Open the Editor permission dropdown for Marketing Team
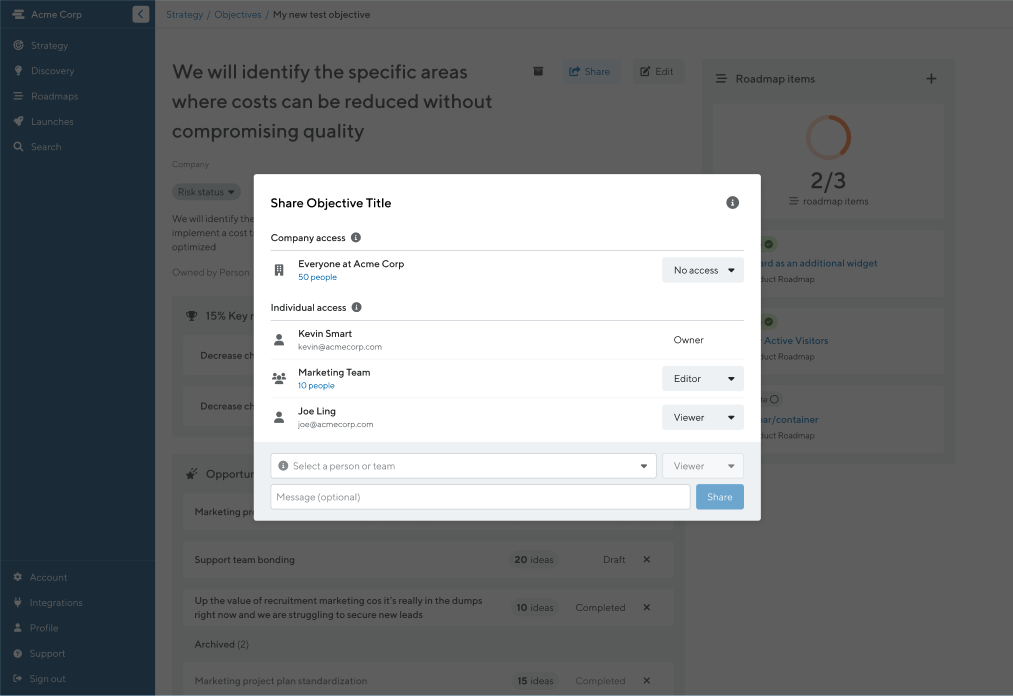 tap(702, 378)
